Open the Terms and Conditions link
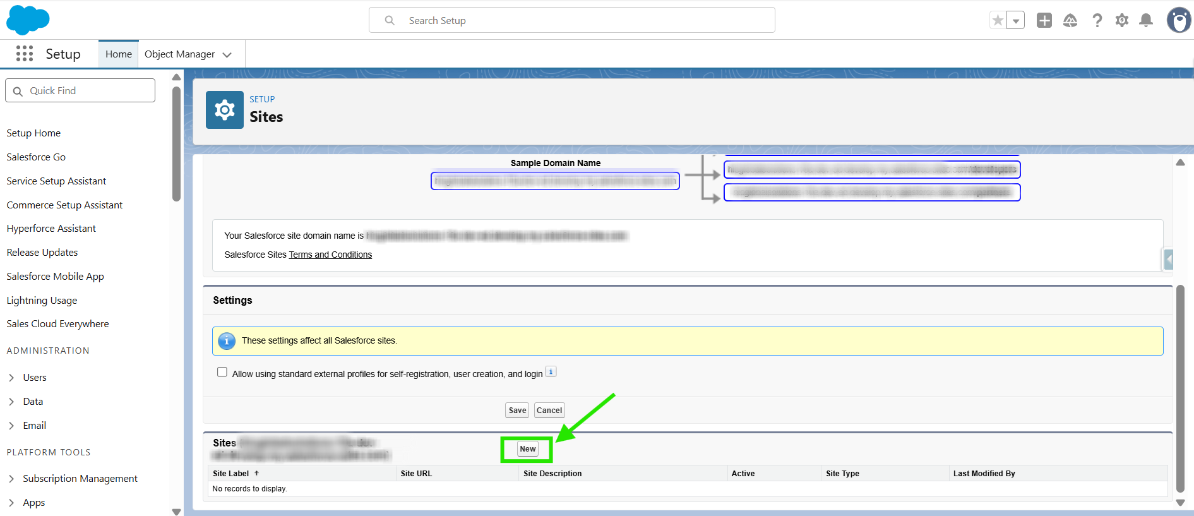The width and height of the screenshot is (1194, 516). (330, 255)
